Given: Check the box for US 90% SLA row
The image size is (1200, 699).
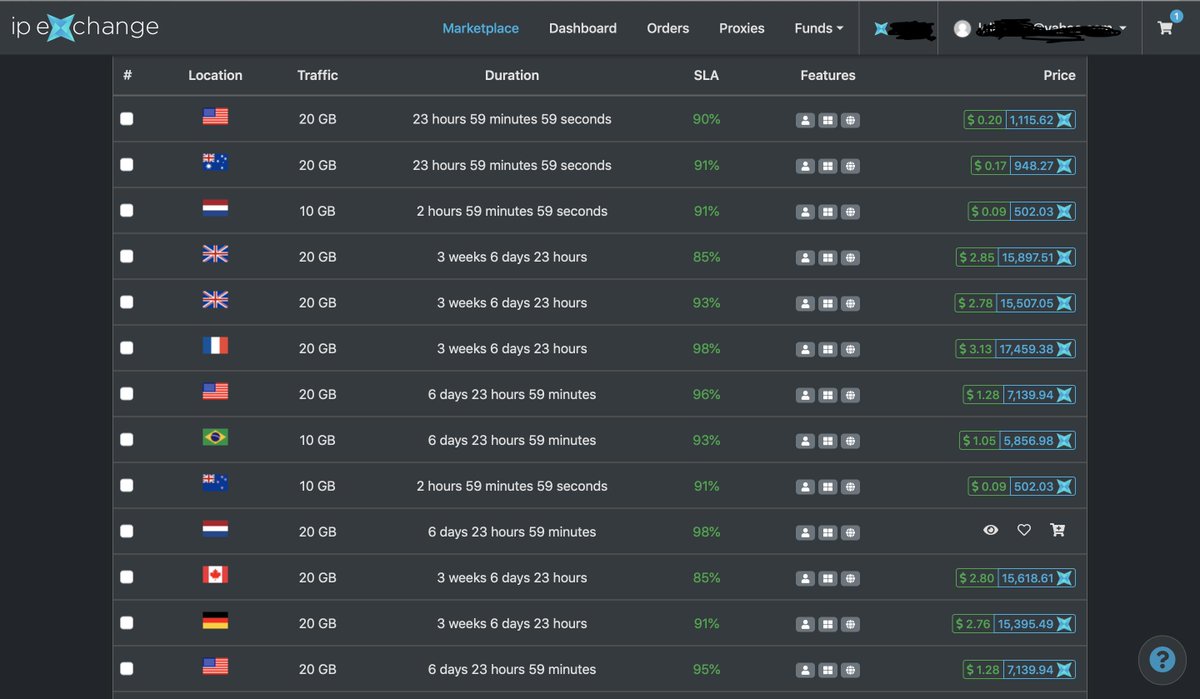Looking at the screenshot, I should 126,119.
